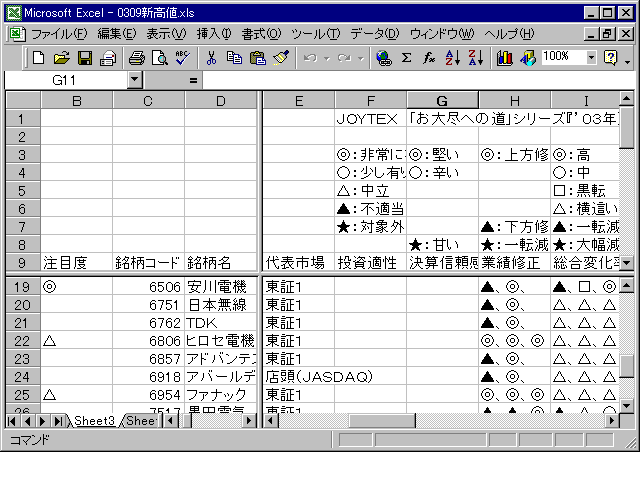Viewport: 640px width, 480px height.
Task: Select the 投資適性 header cell
Action: click(x=370, y=263)
